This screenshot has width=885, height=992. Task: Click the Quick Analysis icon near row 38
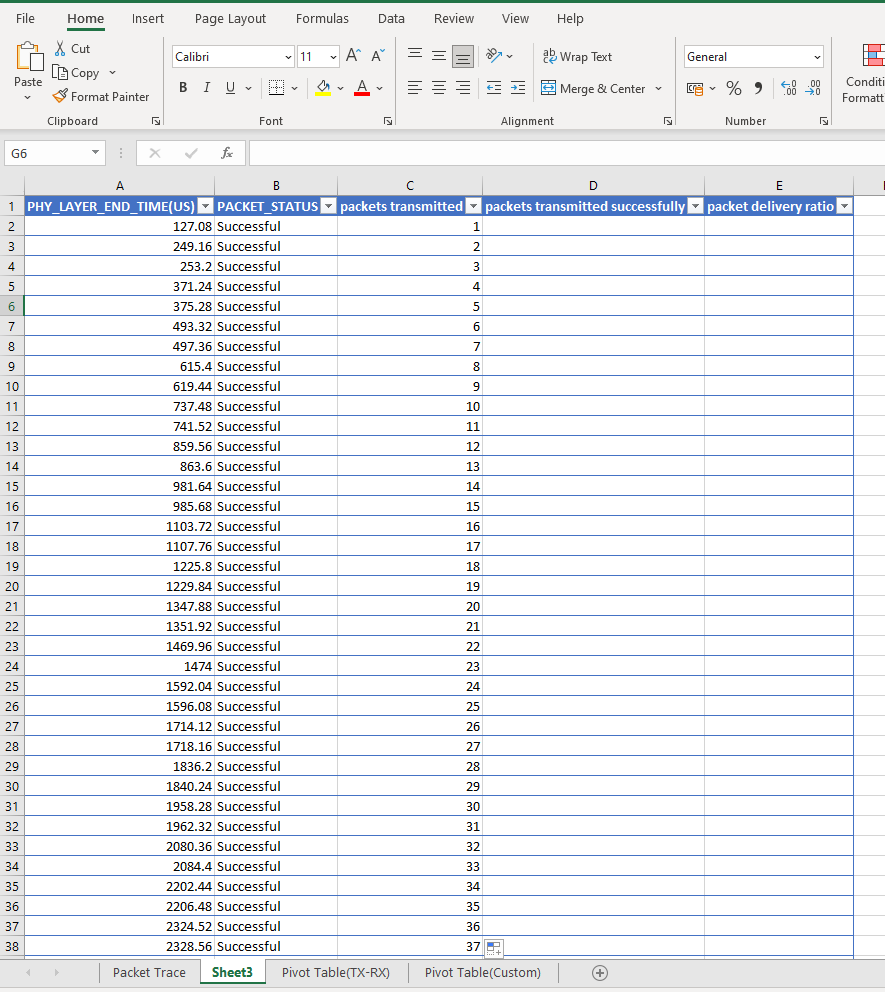coord(494,948)
